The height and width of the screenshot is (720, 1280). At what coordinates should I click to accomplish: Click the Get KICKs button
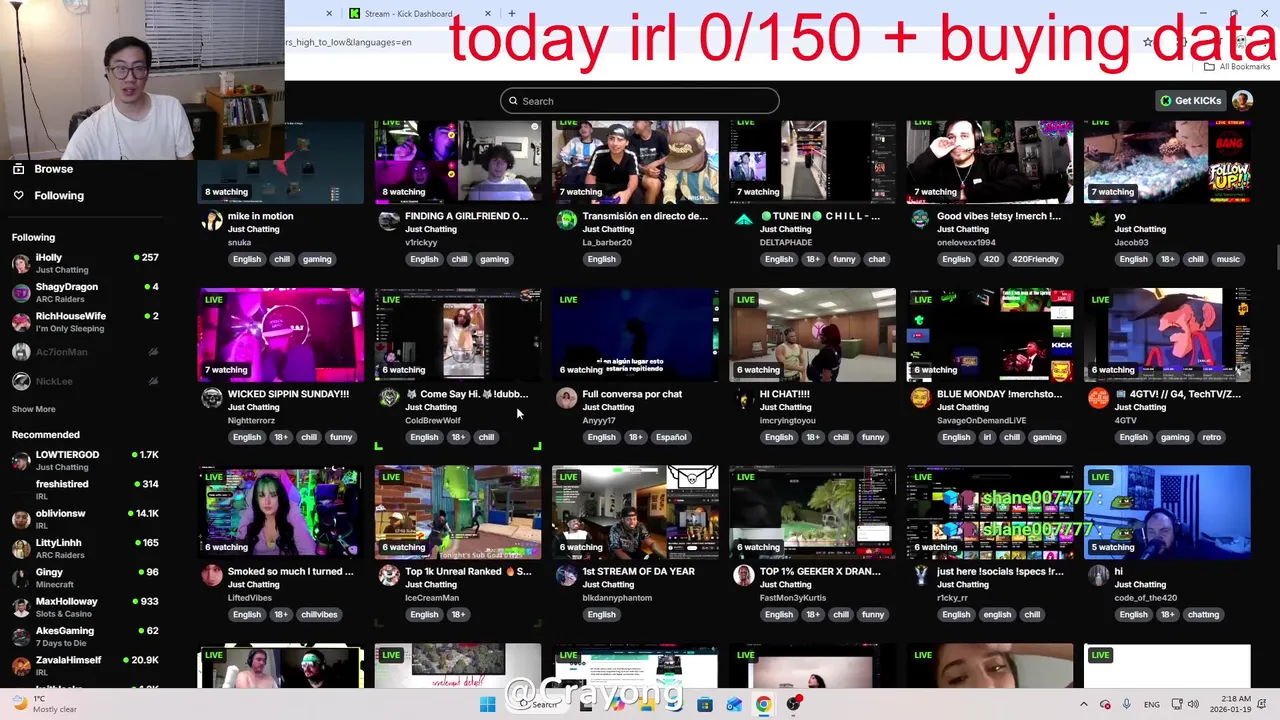pyautogui.click(x=1190, y=101)
